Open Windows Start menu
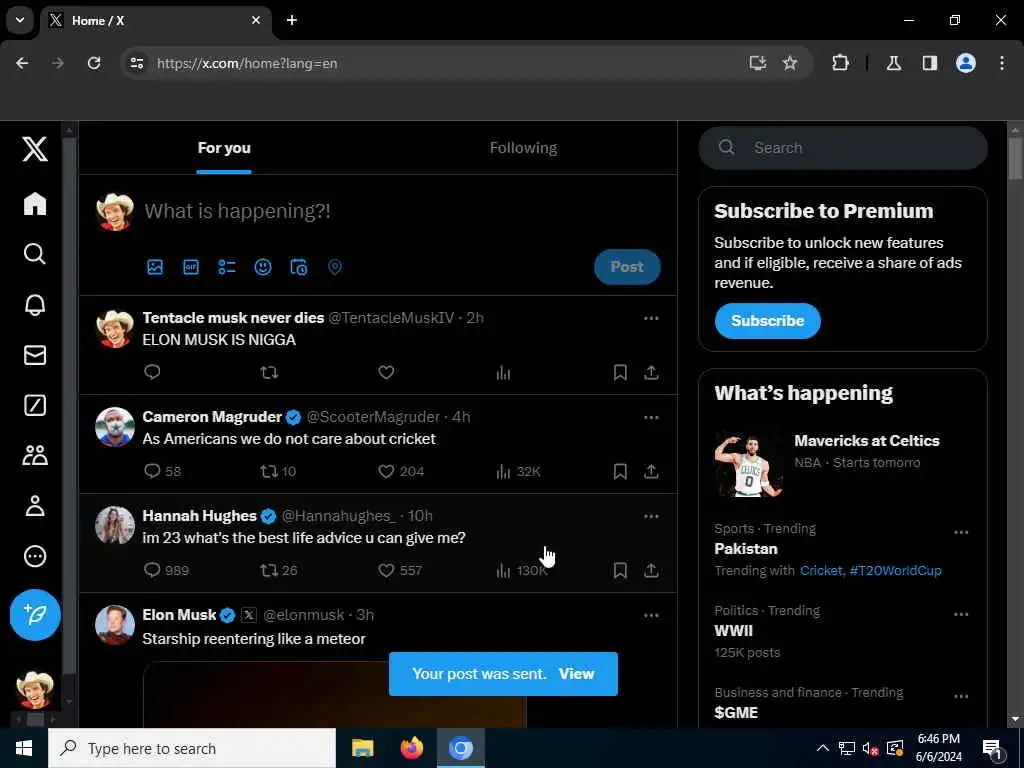This screenshot has width=1024, height=768. click(x=24, y=748)
